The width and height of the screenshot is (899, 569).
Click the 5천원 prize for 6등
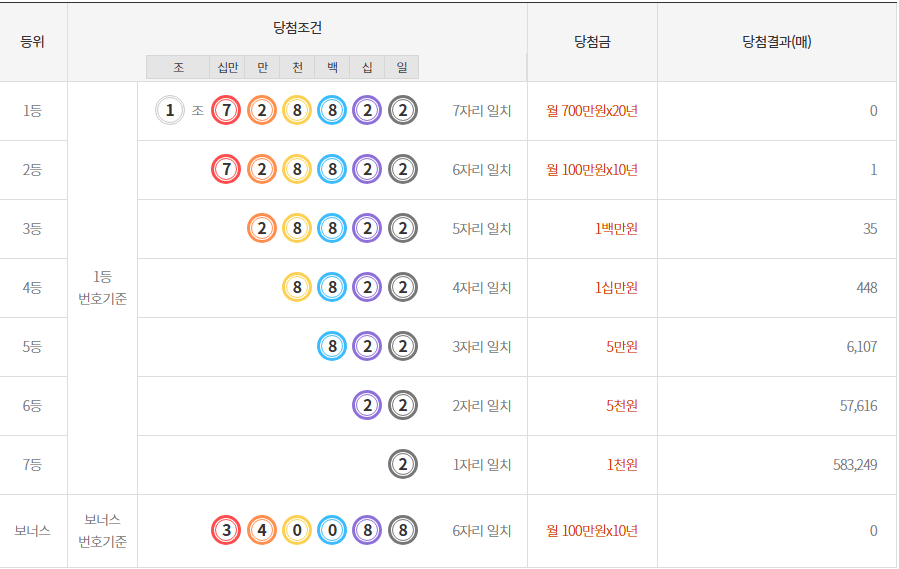point(621,406)
